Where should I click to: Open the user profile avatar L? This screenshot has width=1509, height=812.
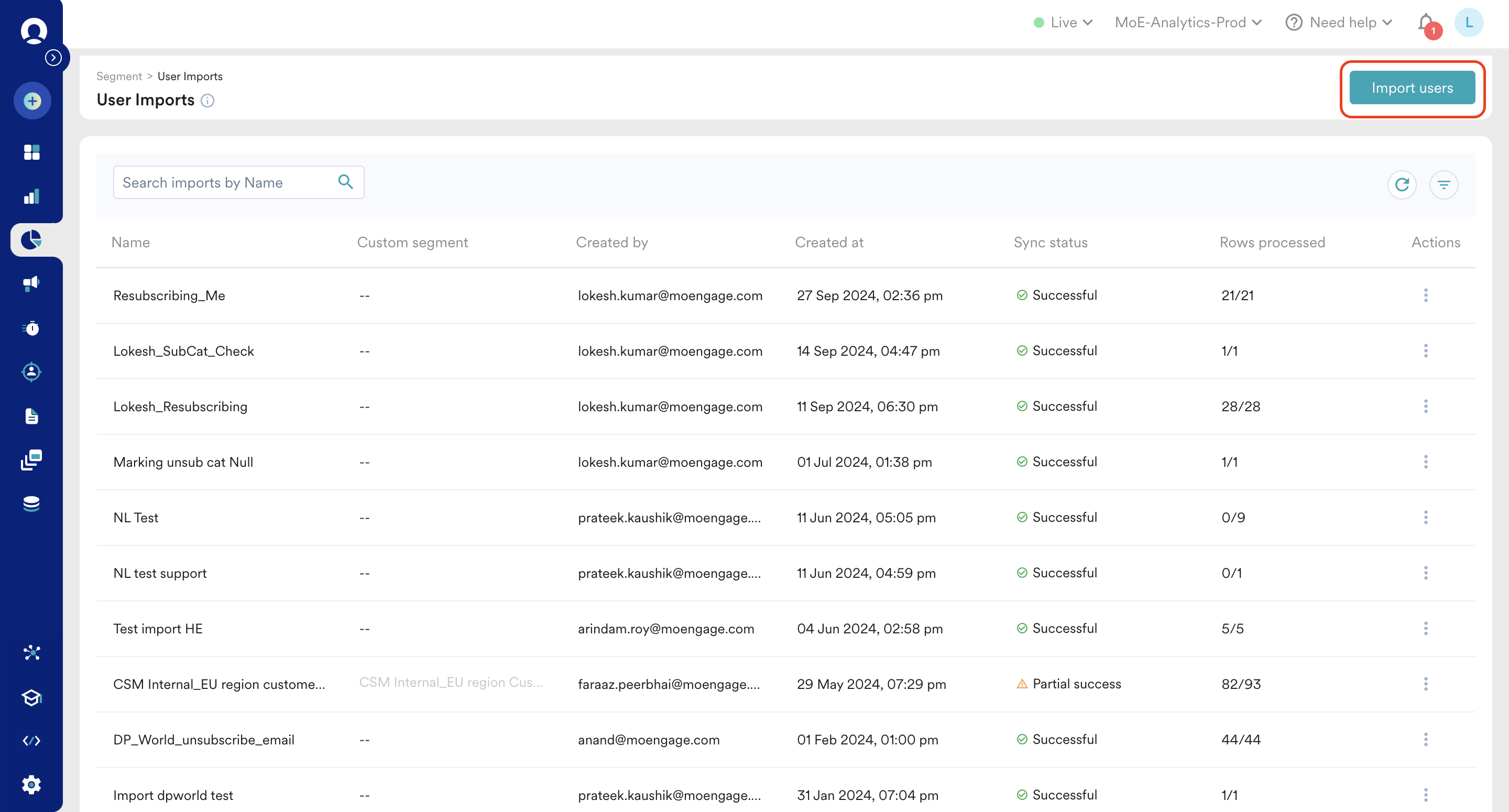[1468, 22]
